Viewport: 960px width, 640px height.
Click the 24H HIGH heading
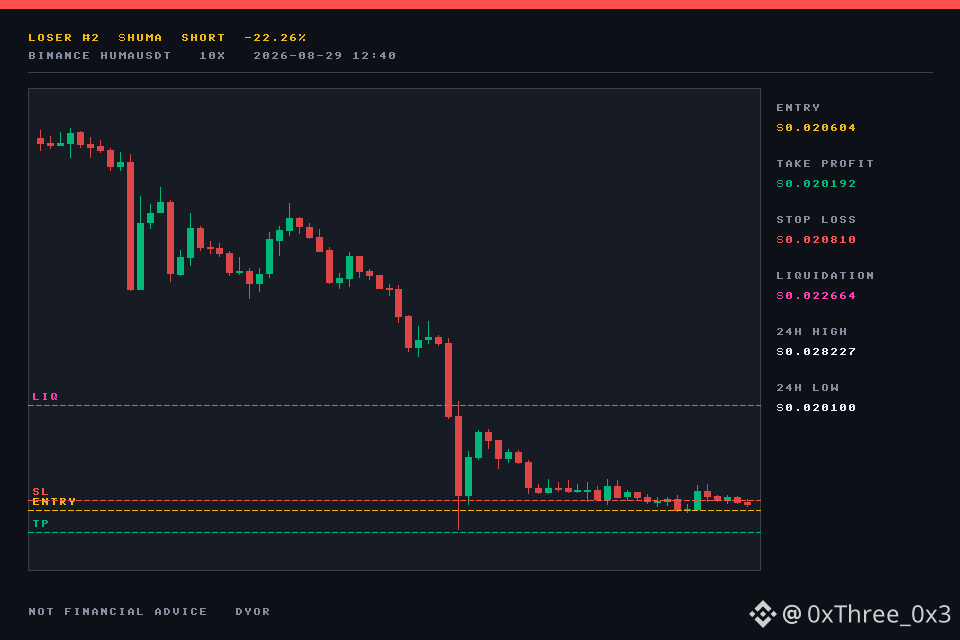coord(812,331)
